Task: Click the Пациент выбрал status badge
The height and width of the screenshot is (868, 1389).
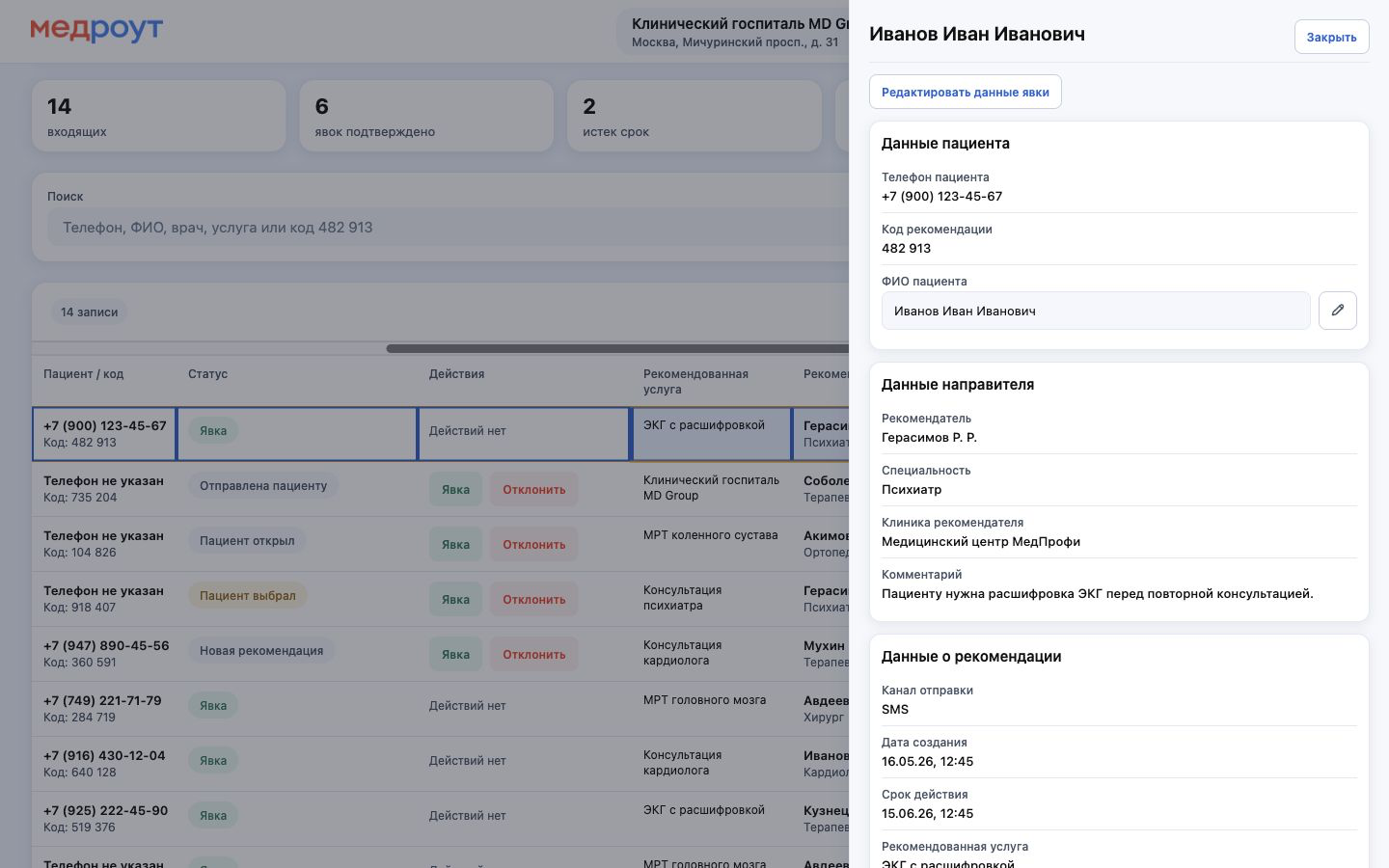Action: [x=247, y=595]
